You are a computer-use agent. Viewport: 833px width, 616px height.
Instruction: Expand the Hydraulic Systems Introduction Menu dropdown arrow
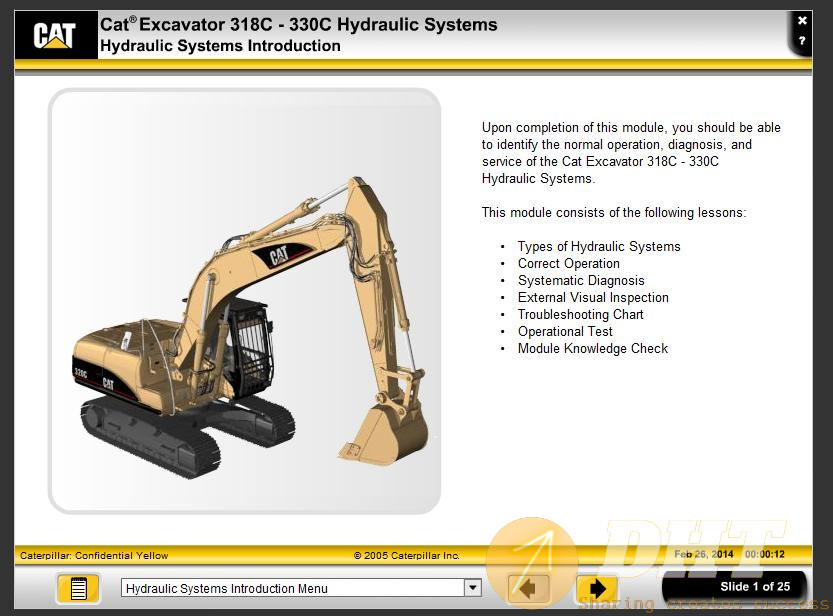tap(473, 588)
